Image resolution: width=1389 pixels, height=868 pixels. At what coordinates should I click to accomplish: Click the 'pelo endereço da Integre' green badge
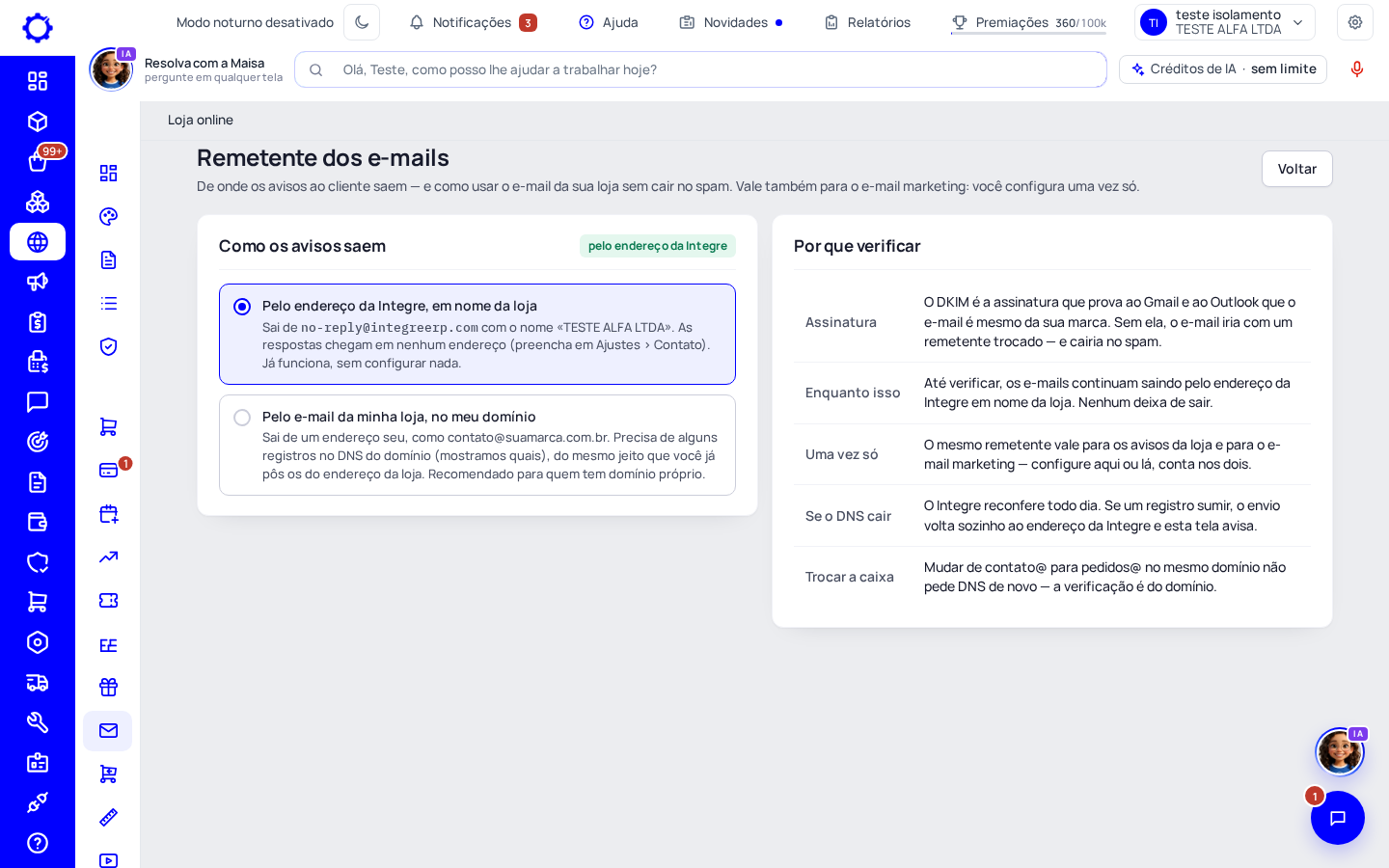pyautogui.click(x=658, y=246)
